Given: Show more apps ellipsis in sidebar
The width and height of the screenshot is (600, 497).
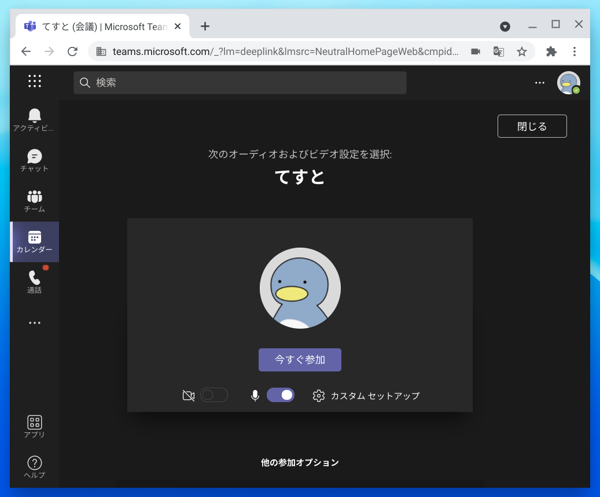Looking at the screenshot, I should [34, 323].
